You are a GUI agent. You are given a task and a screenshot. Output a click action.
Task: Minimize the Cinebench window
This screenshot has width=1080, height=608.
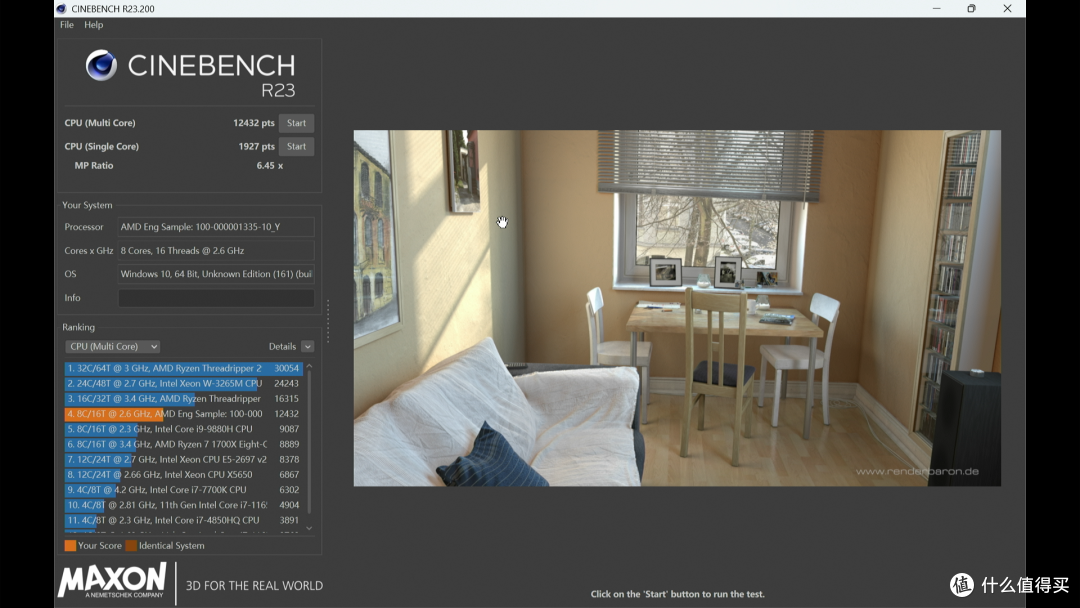[937, 9]
